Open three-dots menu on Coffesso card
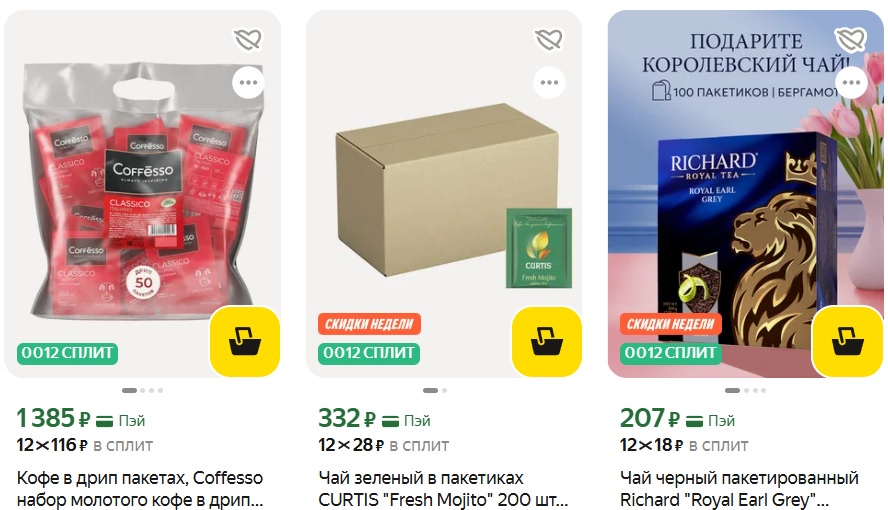 (248, 83)
